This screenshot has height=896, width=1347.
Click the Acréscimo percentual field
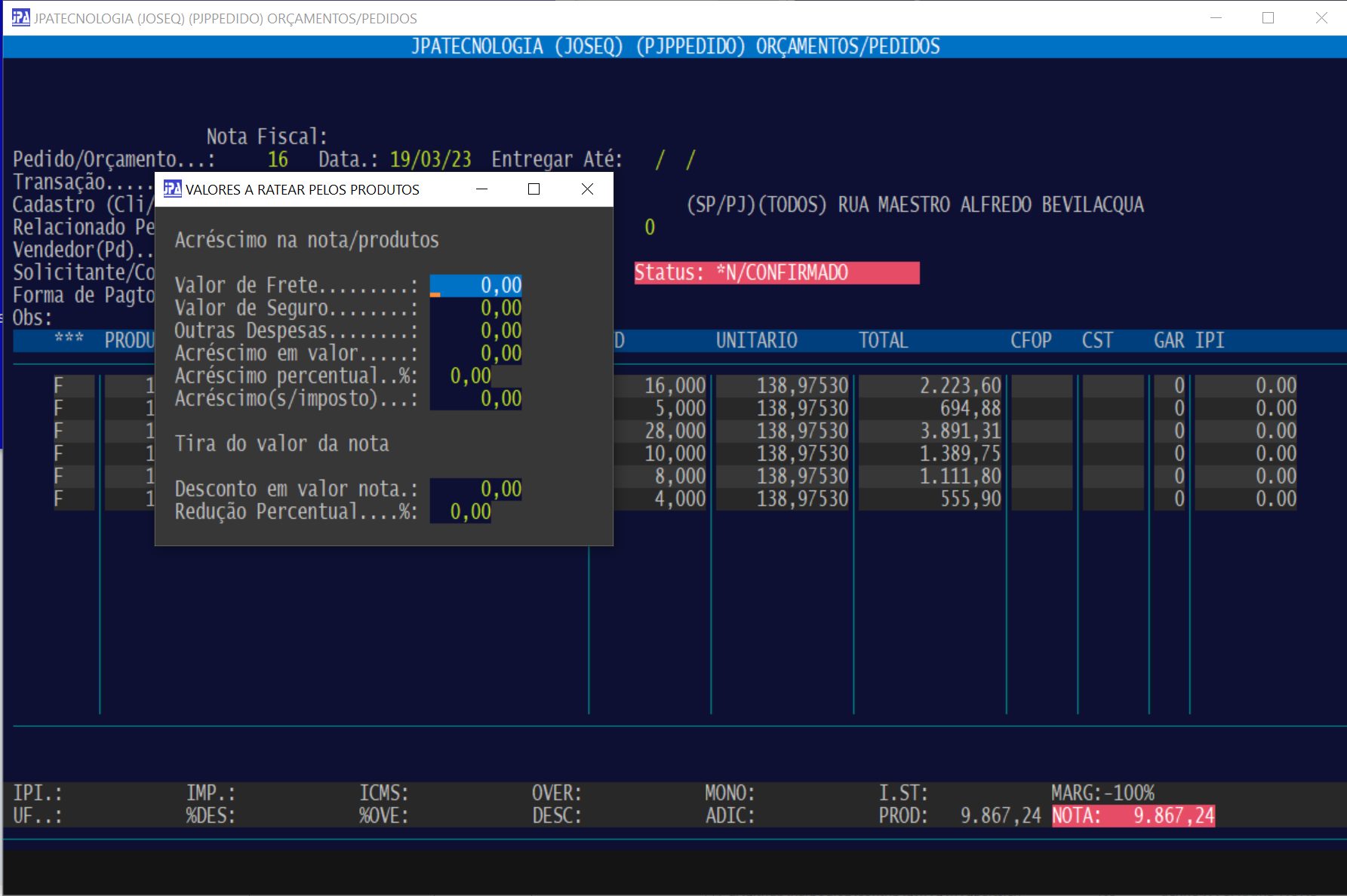461,376
